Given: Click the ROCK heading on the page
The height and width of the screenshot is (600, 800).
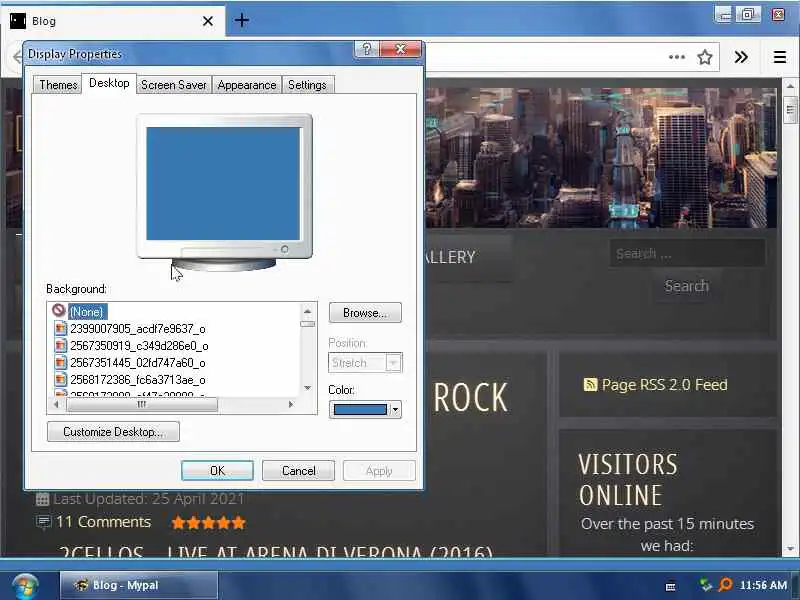Looking at the screenshot, I should click(470, 397).
